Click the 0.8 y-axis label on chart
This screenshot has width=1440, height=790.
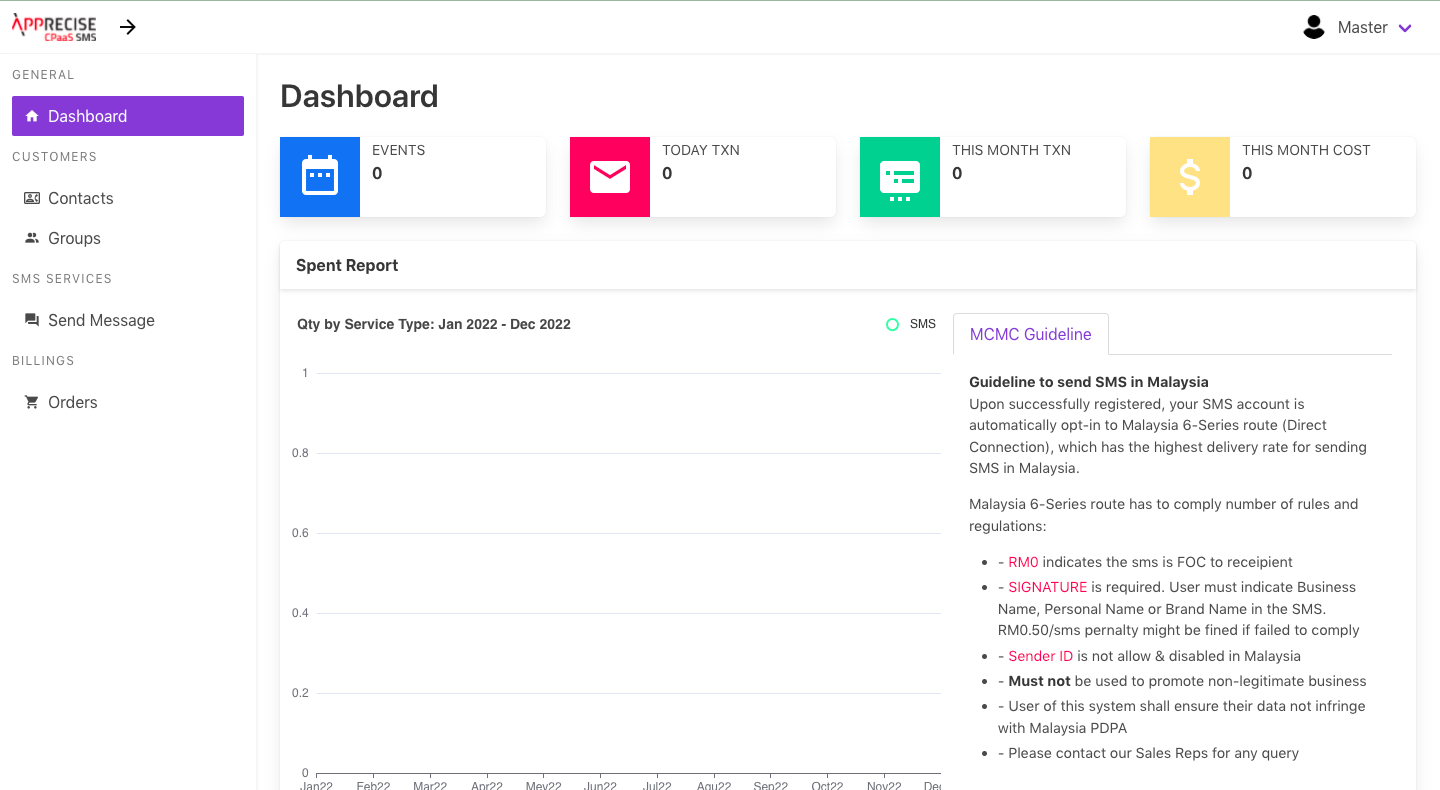(300, 453)
